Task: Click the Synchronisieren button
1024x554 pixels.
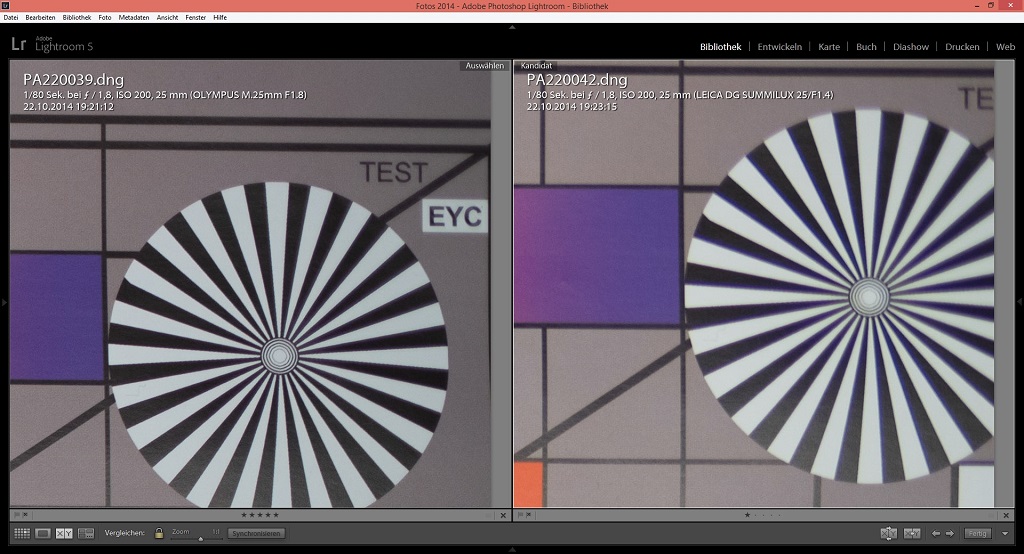Action: coord(256,533)
